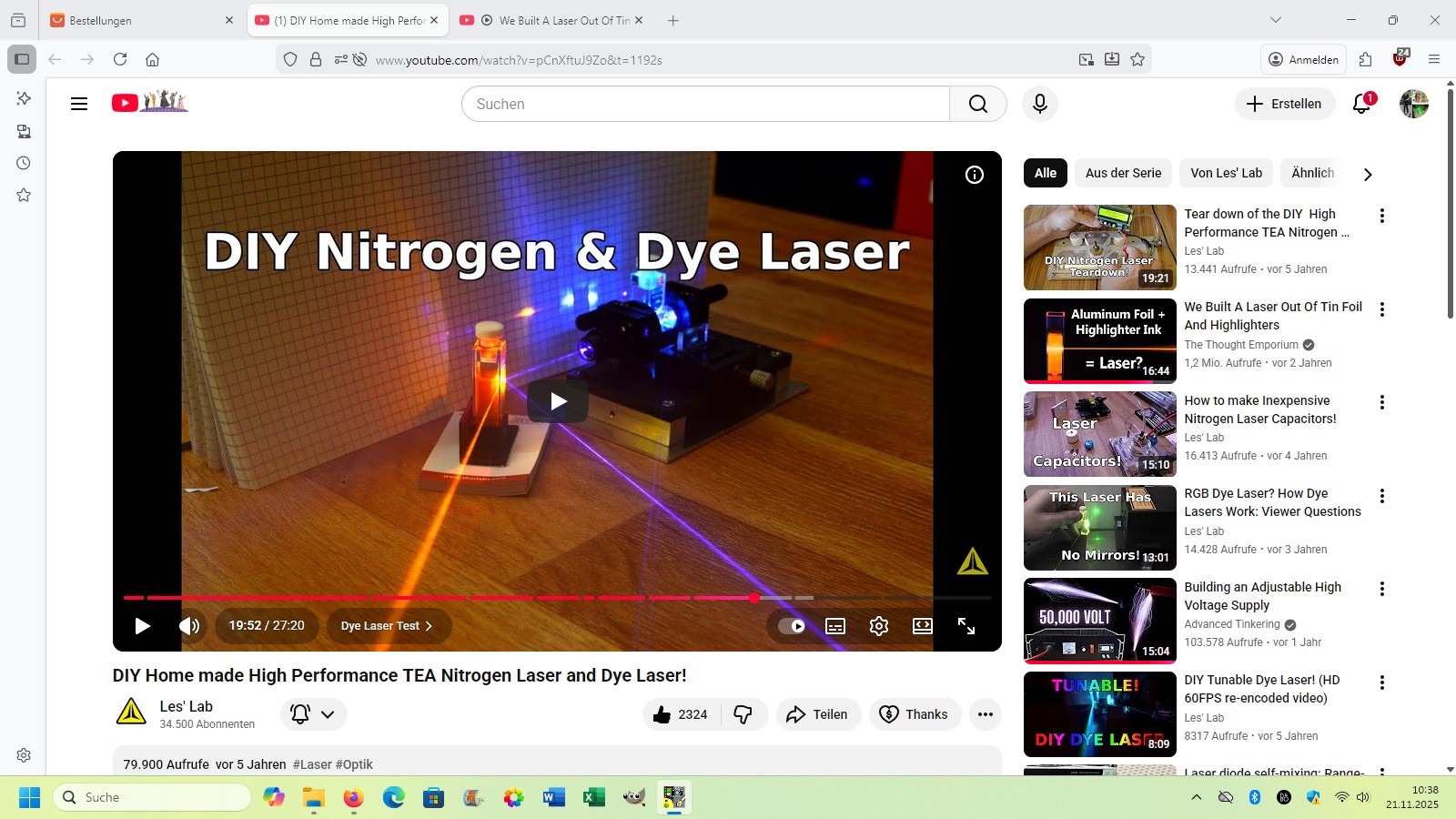Screen dimensions: 1456x819
Task: Open Les' Lab channel page link
Action: tap(186, 706)
